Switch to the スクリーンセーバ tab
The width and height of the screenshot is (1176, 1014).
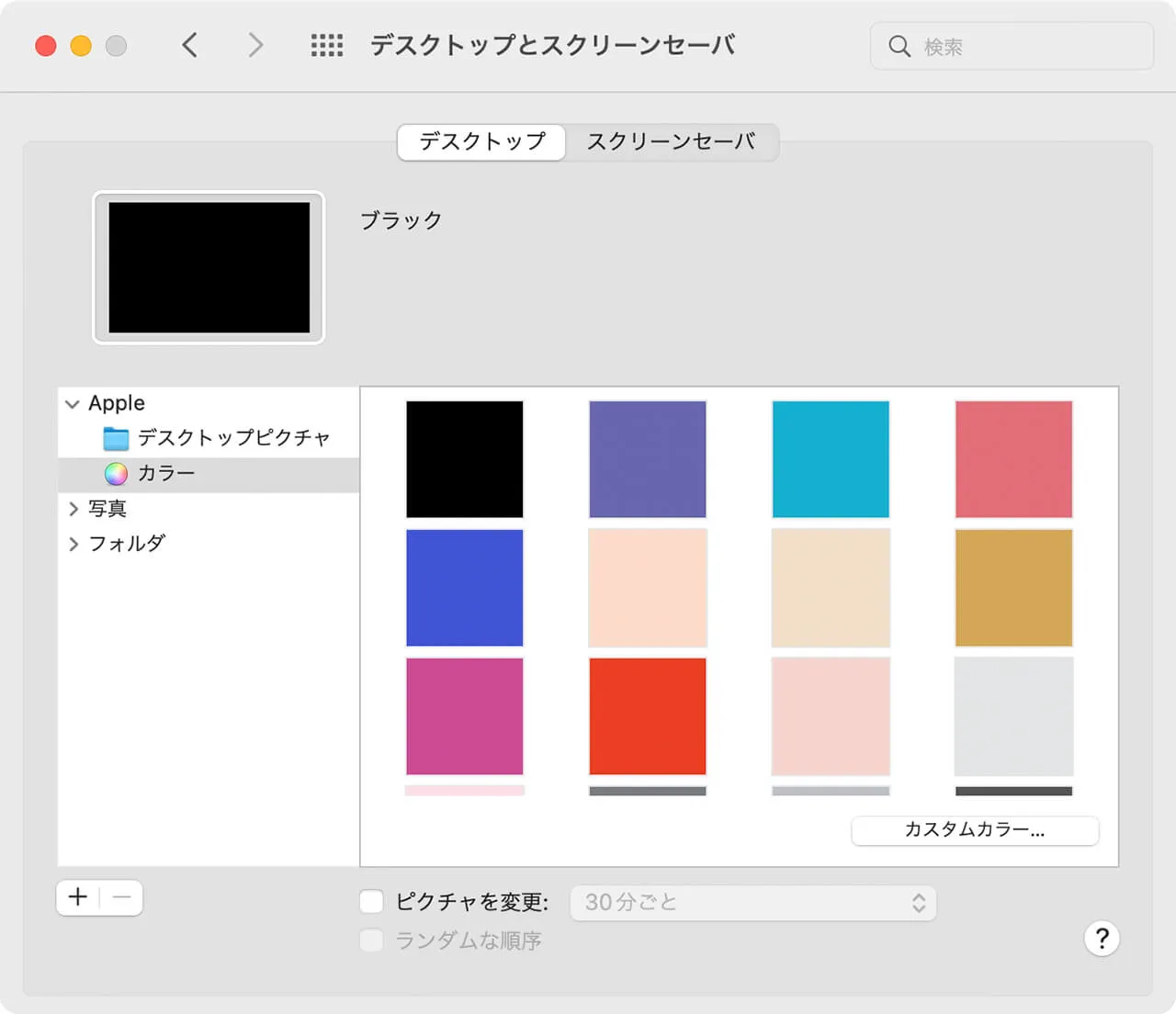[671, 141]
